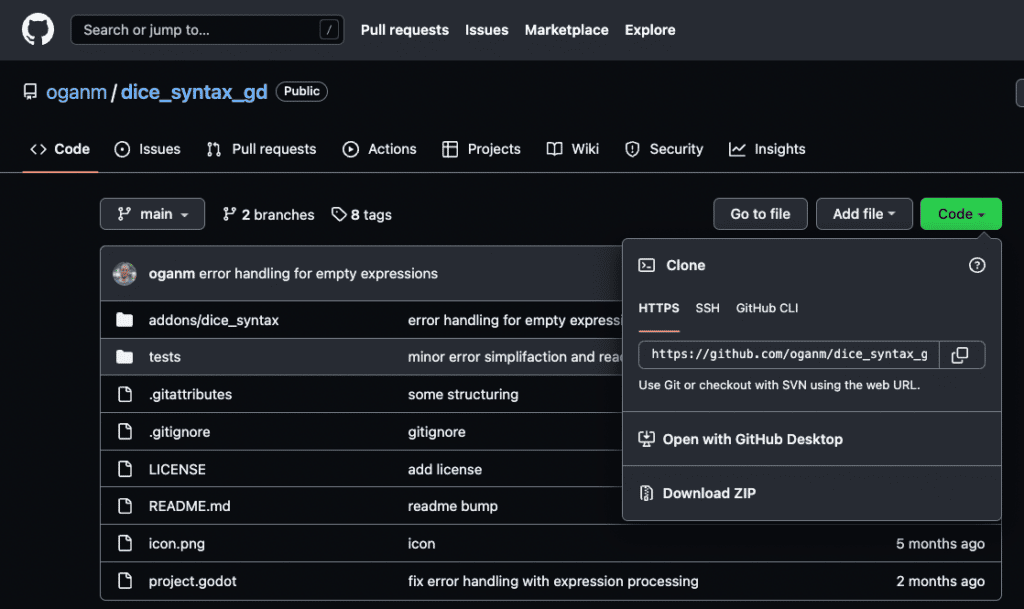The width and height of the screenshot is (1024, 609).
Task: Focus the Search or jump to field
Action: point(207,30)
